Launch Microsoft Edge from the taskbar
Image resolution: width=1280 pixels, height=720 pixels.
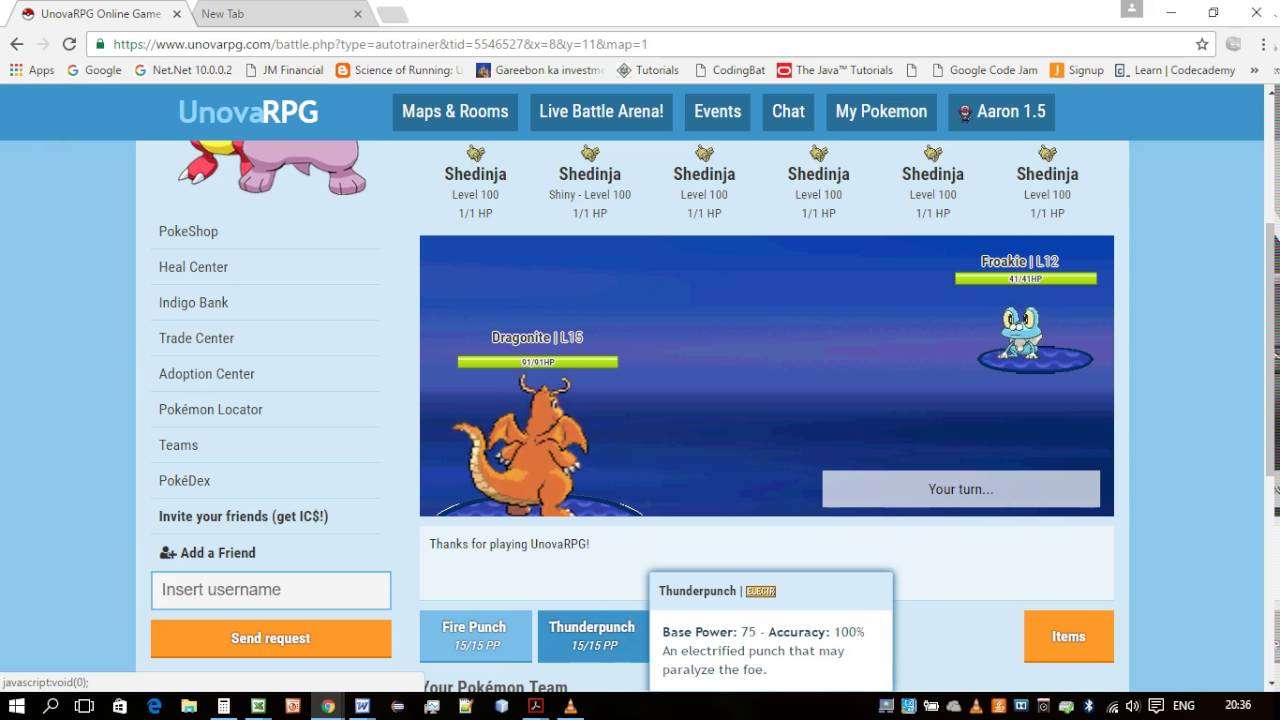154,706
